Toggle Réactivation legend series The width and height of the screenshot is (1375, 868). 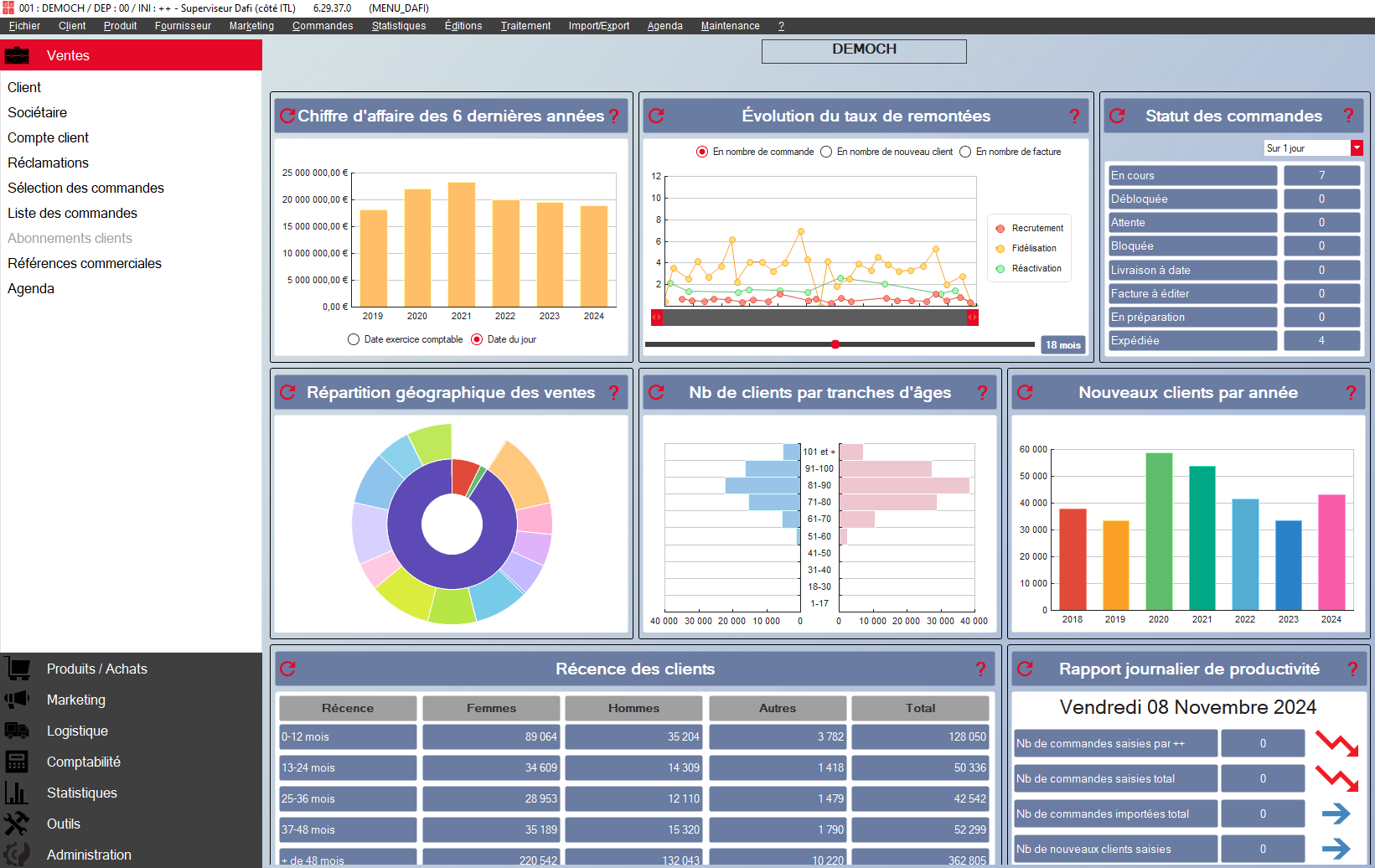click(1028, 269)
